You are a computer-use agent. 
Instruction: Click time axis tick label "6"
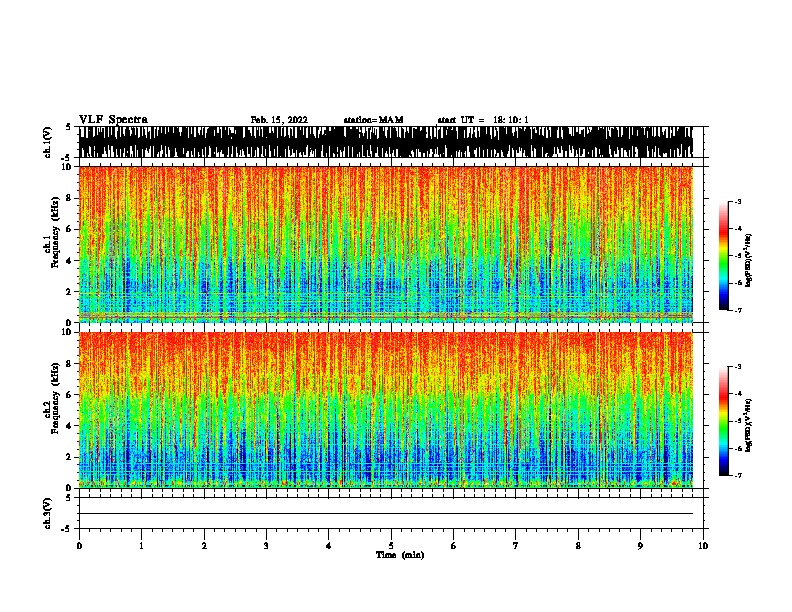pos(453,546)
